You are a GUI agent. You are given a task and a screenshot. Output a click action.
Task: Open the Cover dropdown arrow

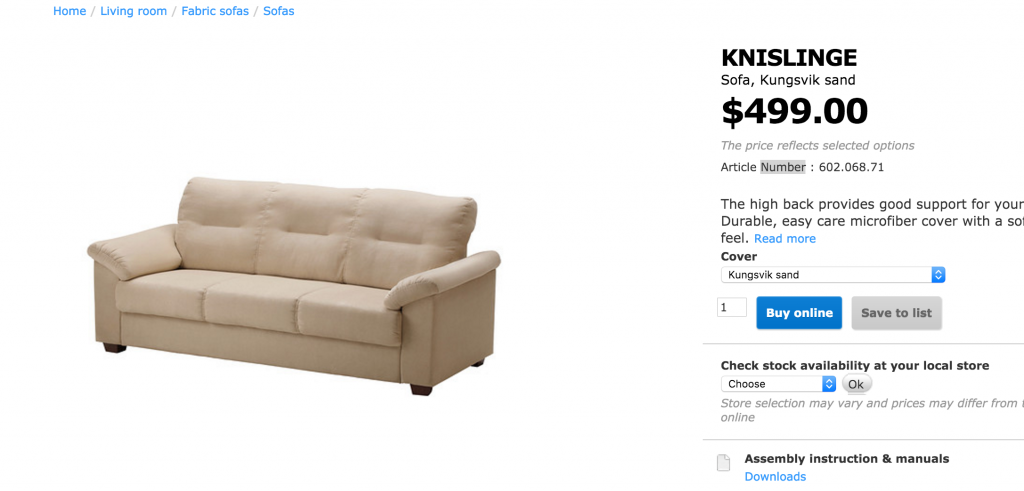coord(938,275)
